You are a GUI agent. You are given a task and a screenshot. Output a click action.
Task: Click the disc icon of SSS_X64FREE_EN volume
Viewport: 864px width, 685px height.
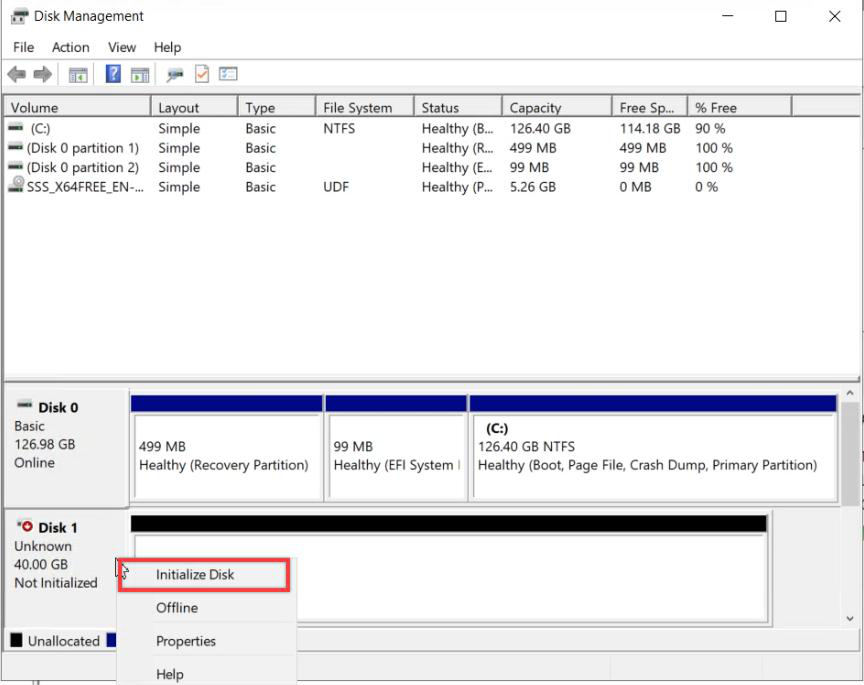pos(17,185)
